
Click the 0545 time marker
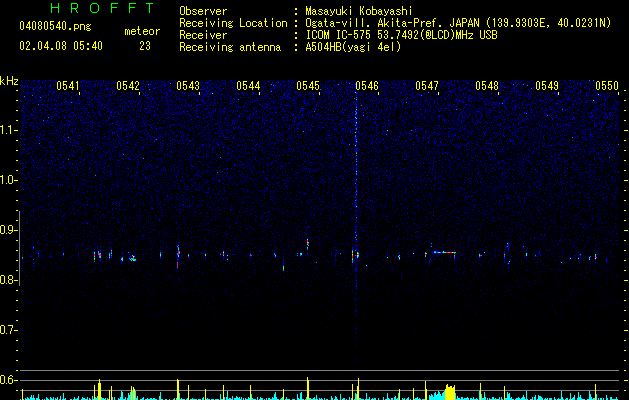(308, 86)
